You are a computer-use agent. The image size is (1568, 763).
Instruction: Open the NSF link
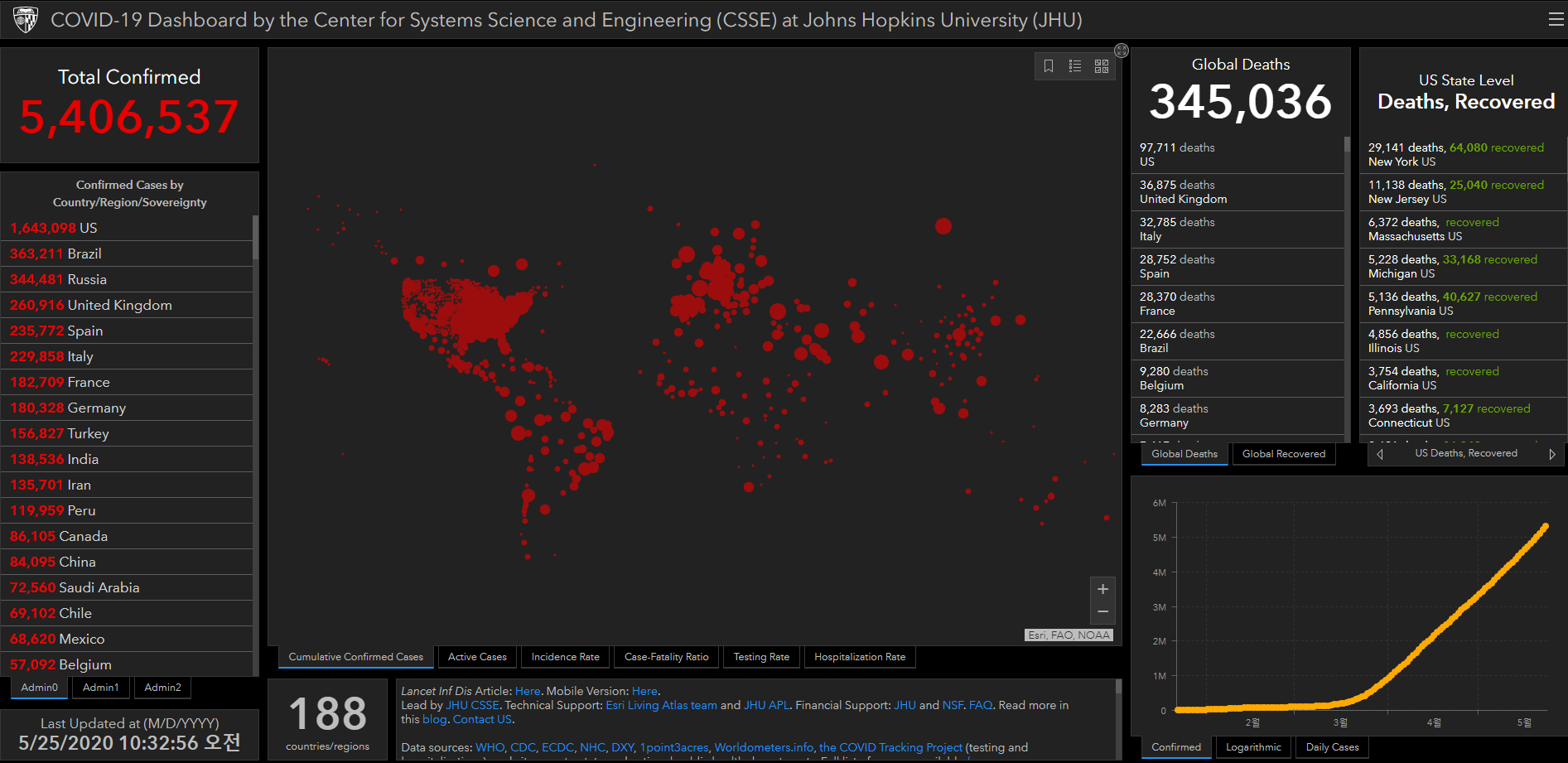click(x=953, y=705)
